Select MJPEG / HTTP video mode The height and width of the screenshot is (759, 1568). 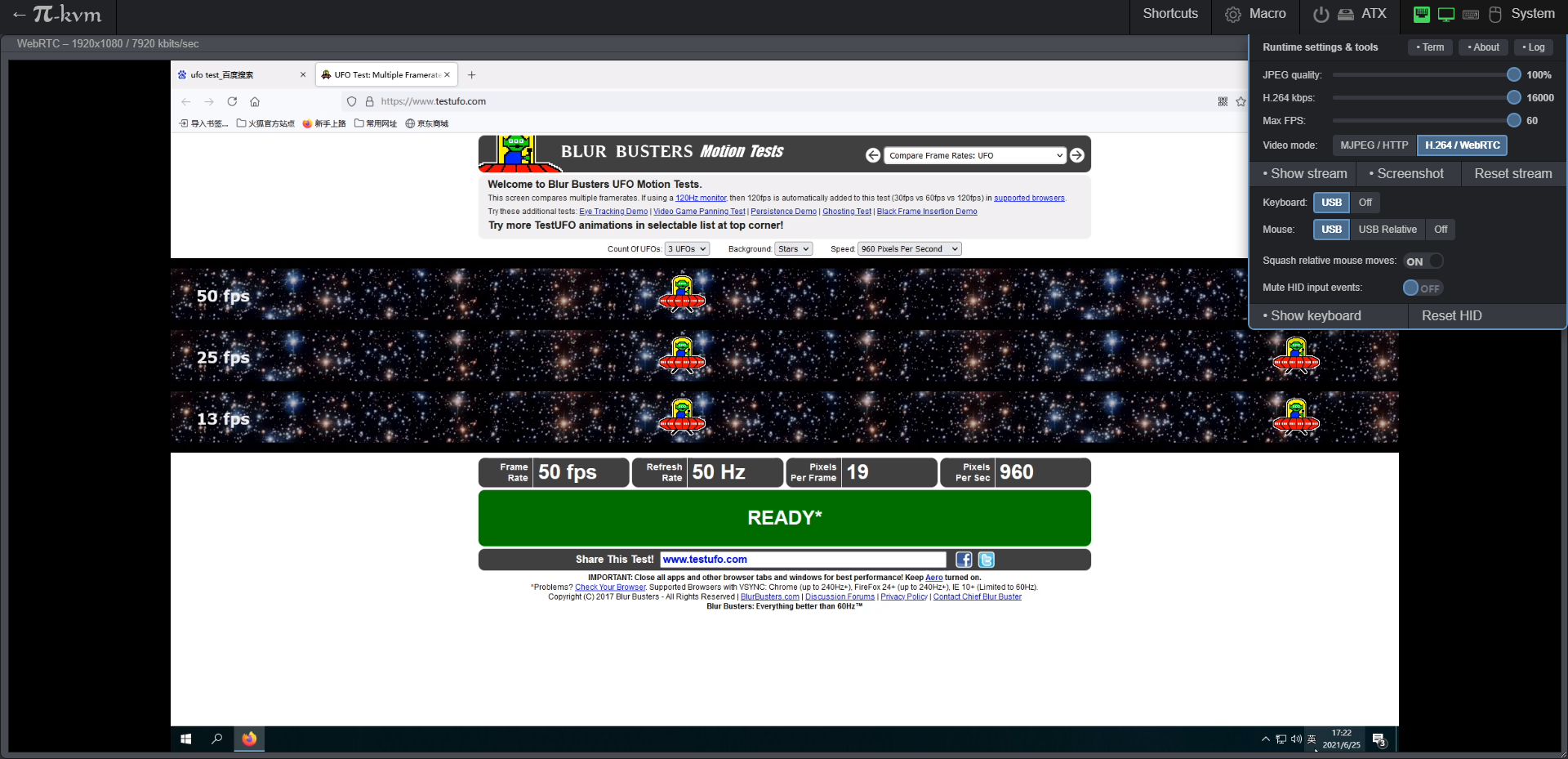[1374, 145]
